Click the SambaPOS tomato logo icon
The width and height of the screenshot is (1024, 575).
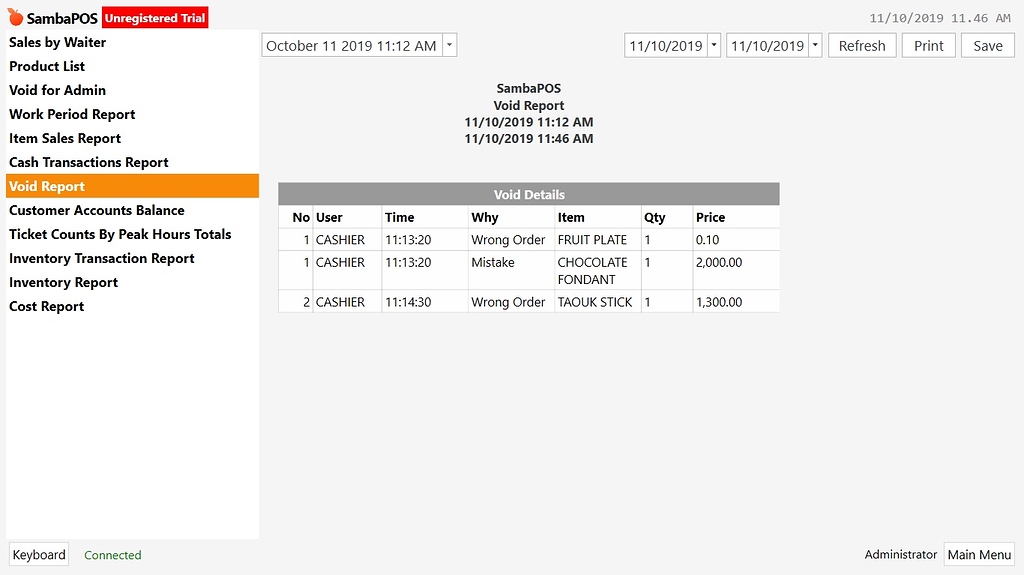(15, 17)
